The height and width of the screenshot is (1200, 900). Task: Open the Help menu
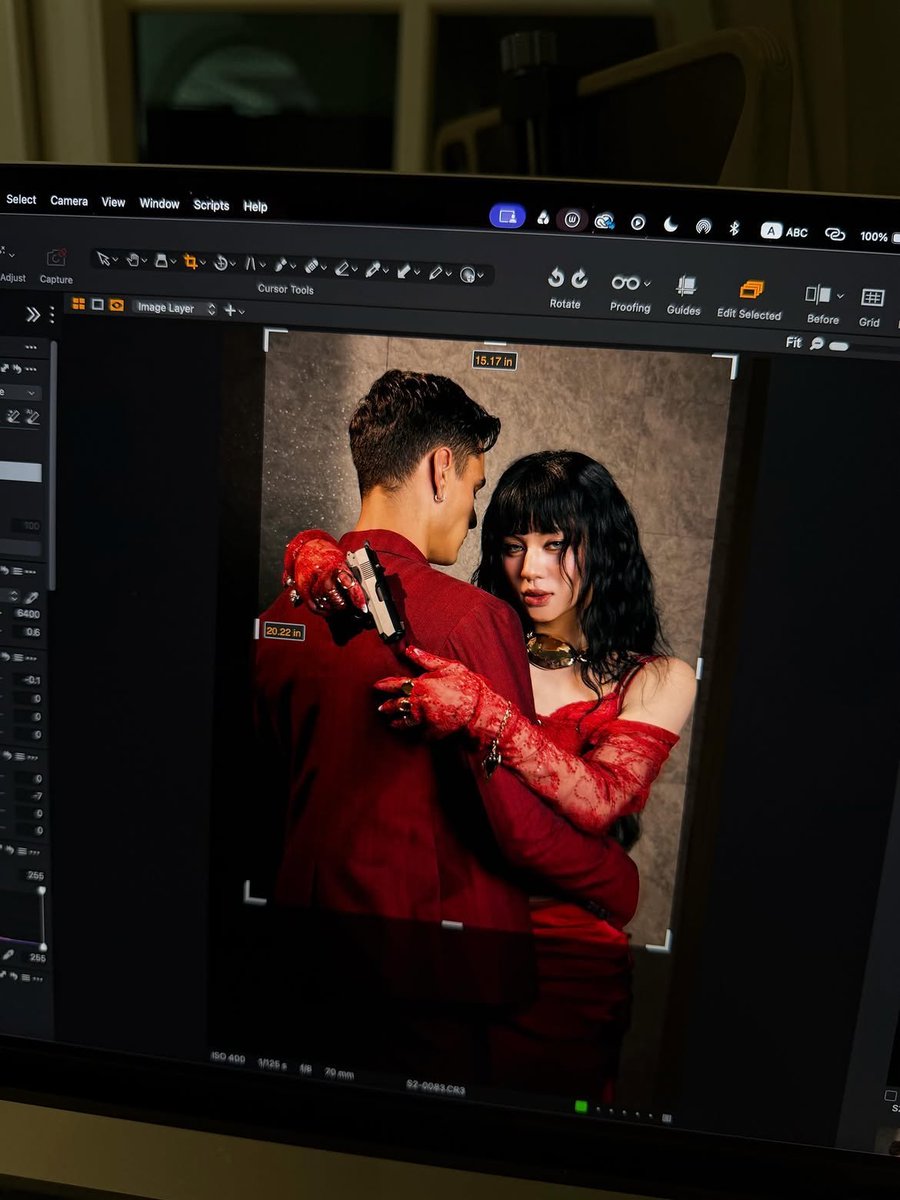pyautogui.click(x=256, y=206)
